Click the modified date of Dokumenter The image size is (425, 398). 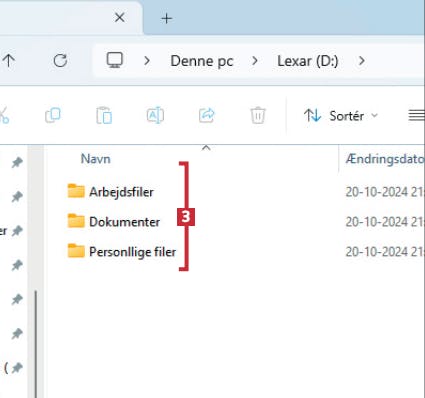click(385, 222)
